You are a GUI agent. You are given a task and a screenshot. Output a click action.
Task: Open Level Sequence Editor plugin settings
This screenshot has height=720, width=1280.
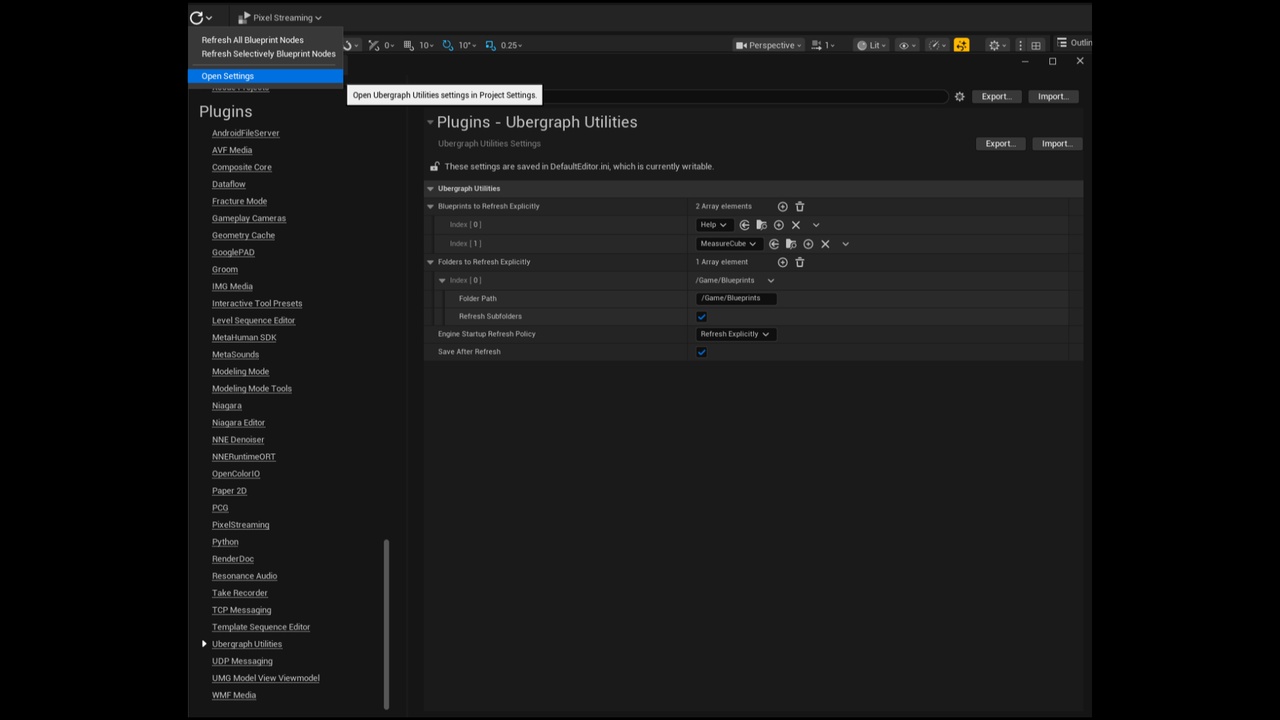pos(253,321)
